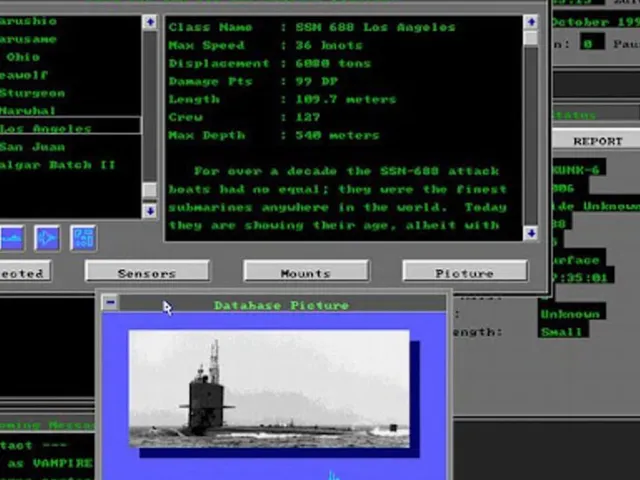The width and height of the screenshot is (640, 480).
Task: Select the facilities category icon
Action: (x=83, y=238)
